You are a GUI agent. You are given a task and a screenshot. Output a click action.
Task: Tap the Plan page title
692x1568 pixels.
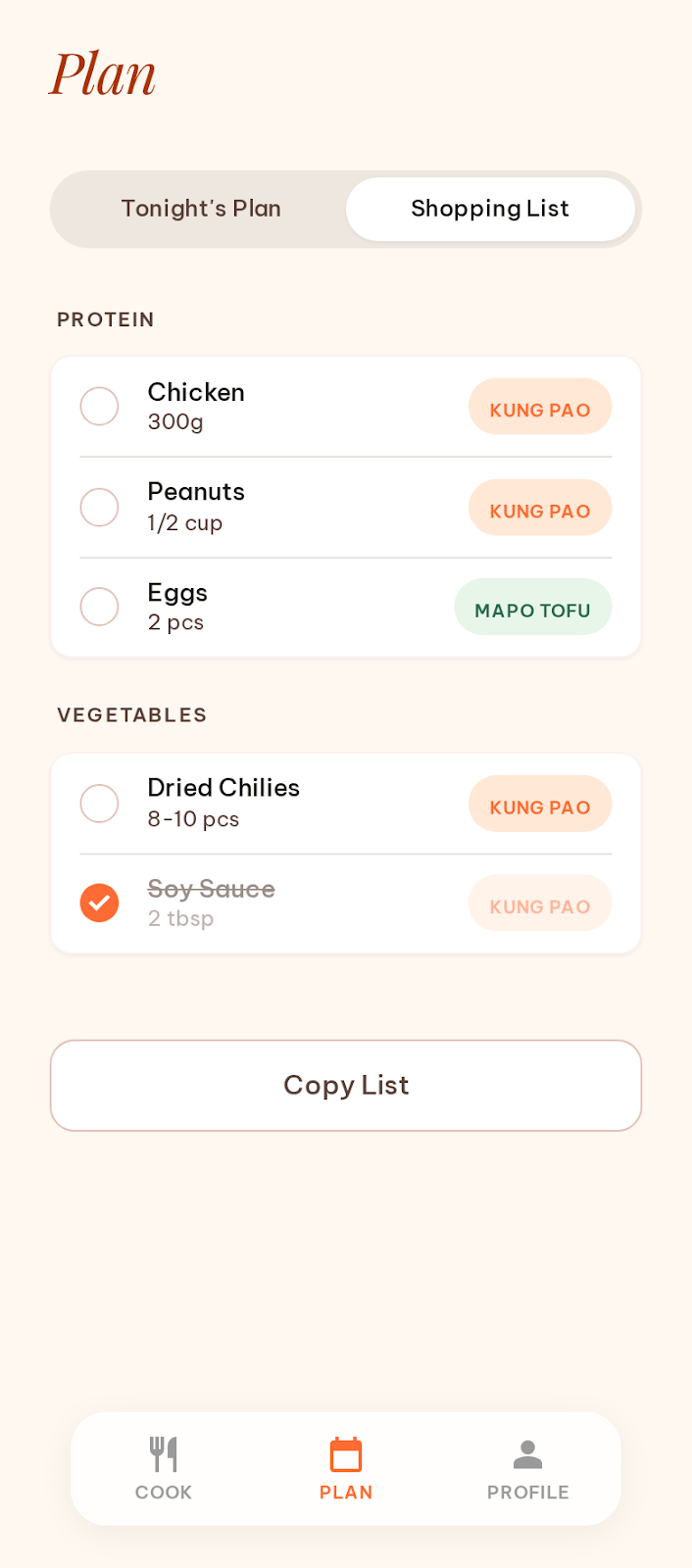[x=103, y=73]
